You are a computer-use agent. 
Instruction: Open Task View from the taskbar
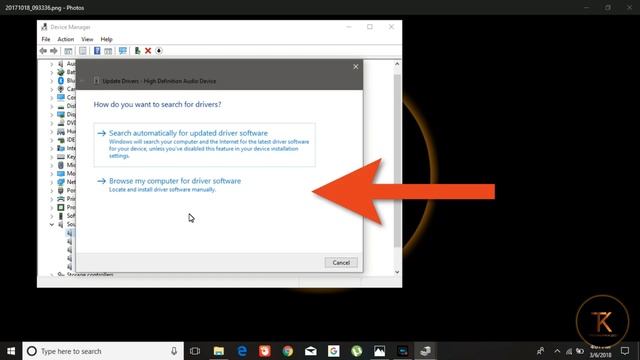coord(195,351)
